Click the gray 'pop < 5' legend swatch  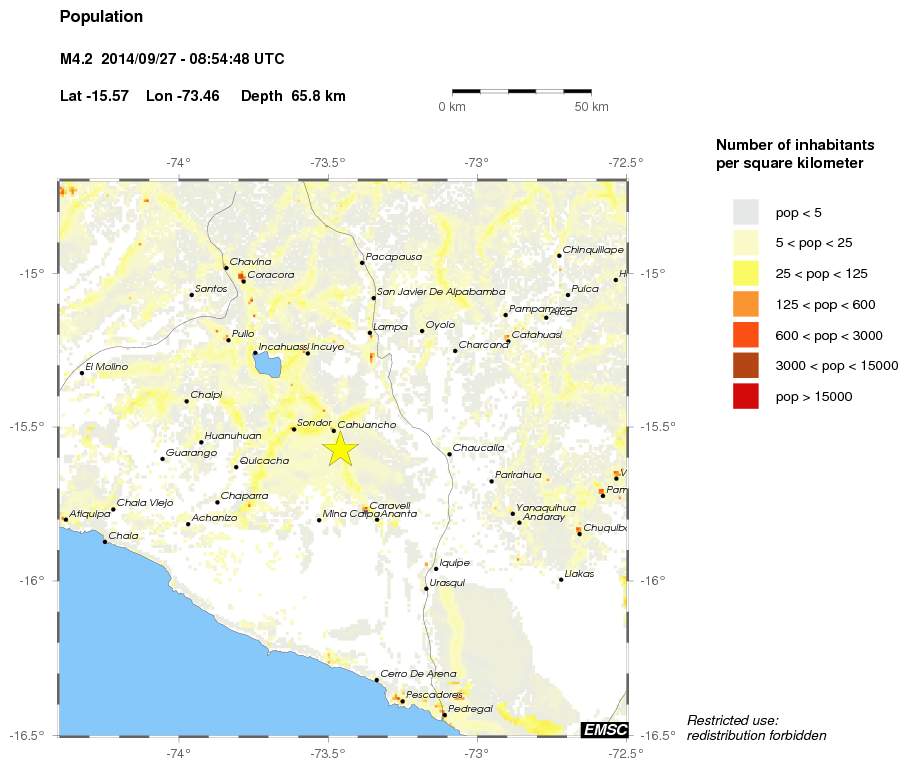[746, 212]
